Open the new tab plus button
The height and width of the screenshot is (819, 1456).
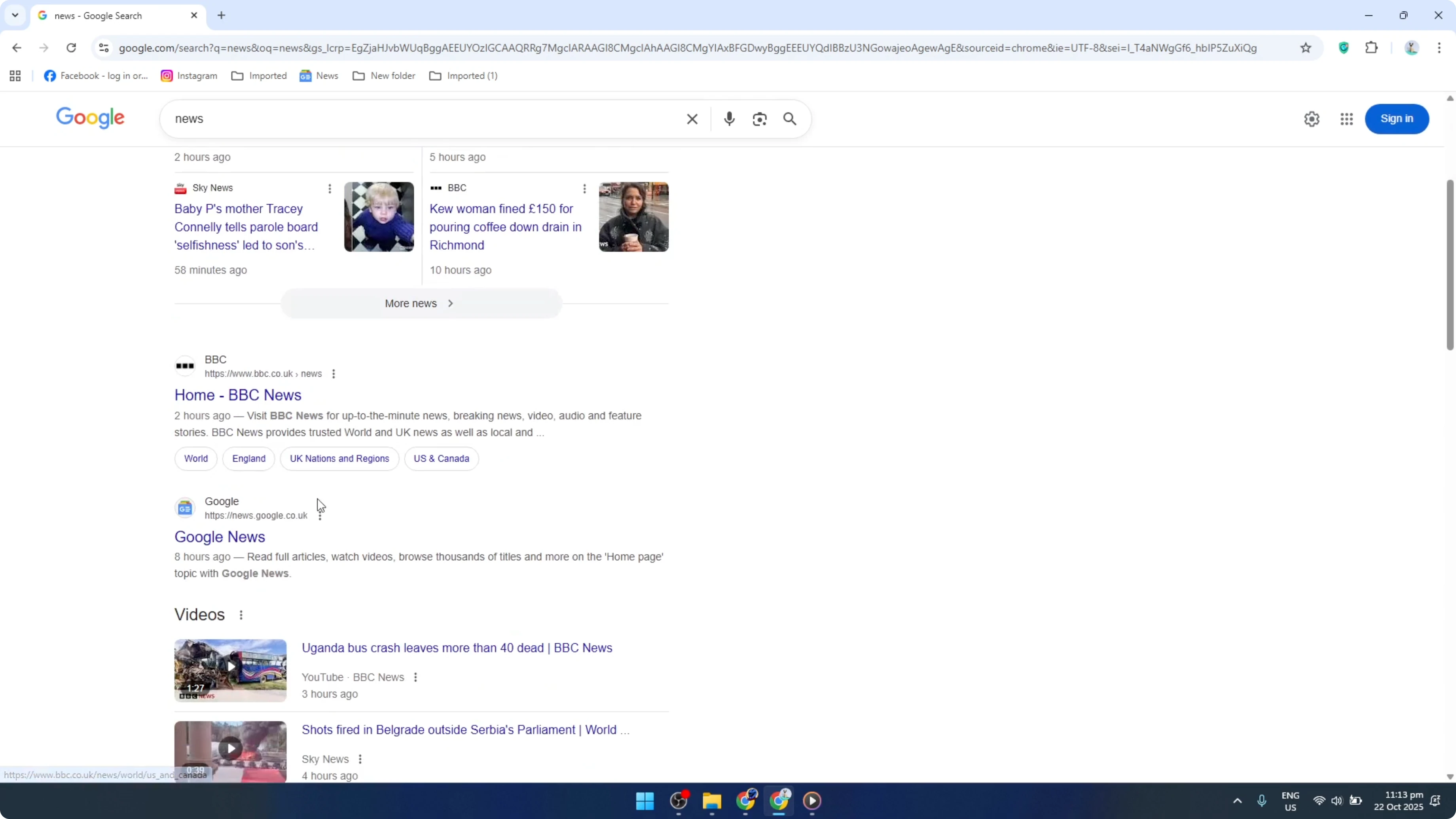[222, 15]
